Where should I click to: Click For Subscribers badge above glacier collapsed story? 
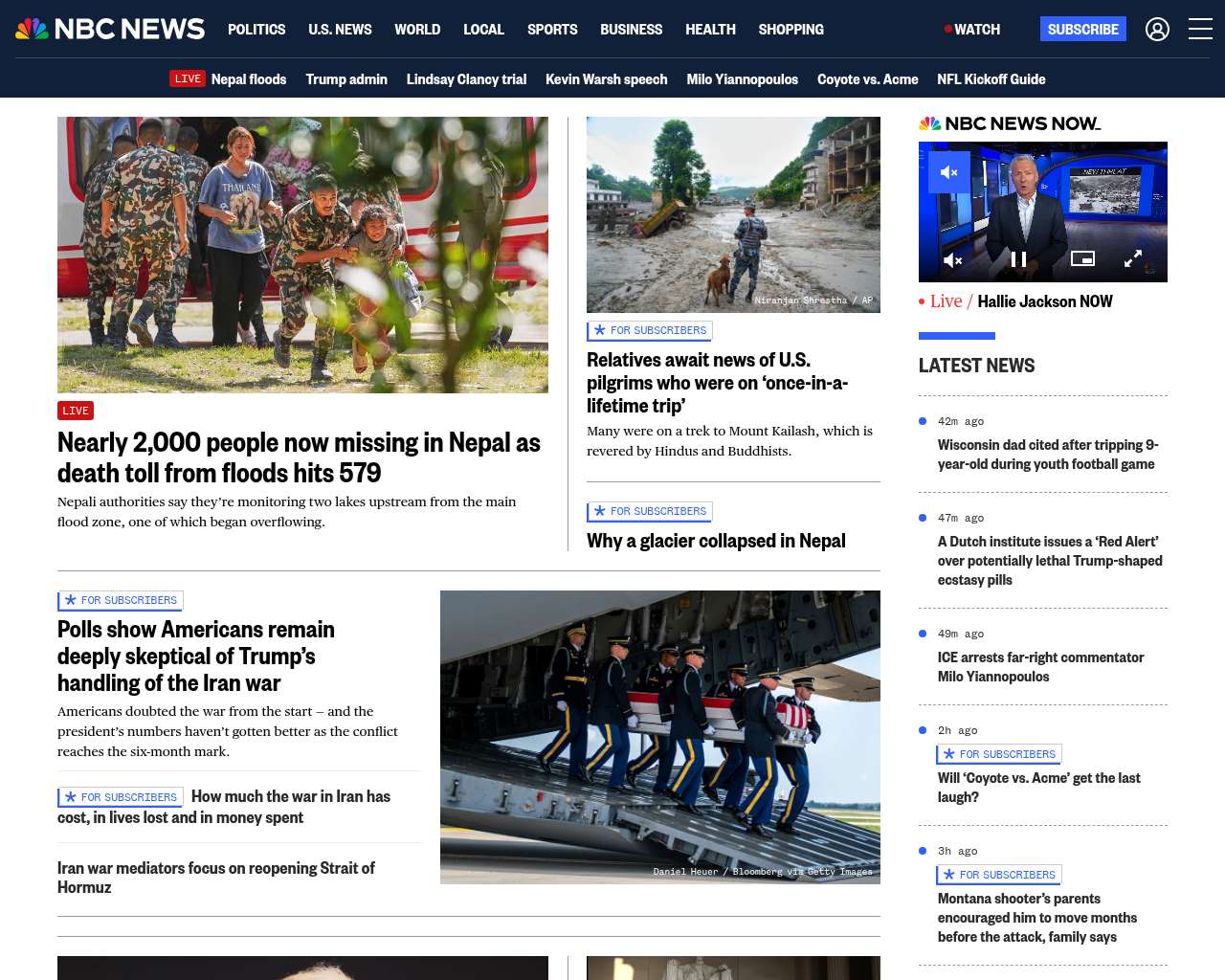[x=650, y=511]
